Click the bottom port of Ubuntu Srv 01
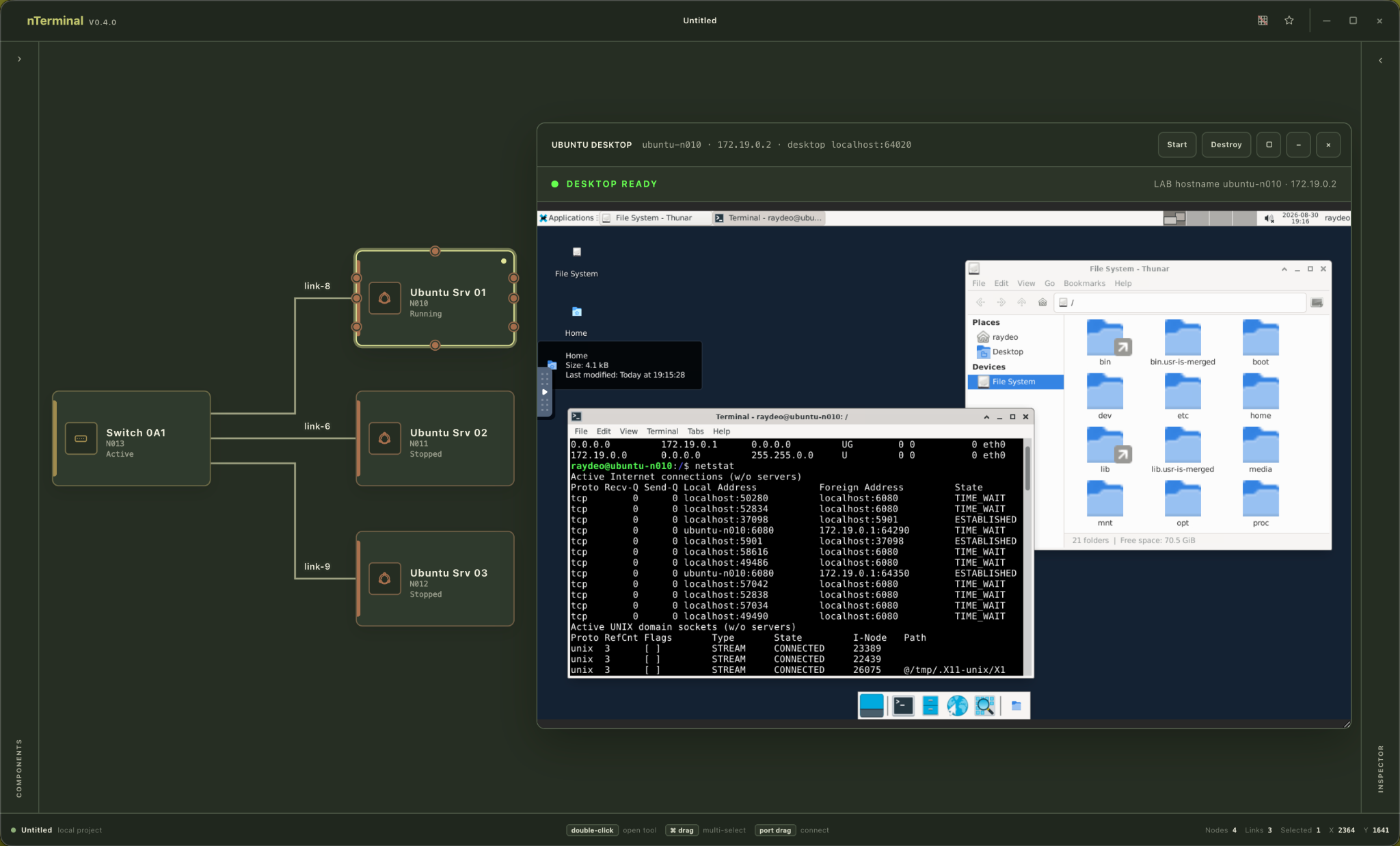Viewport: 1400px width, 846px height. coord(435,345)
